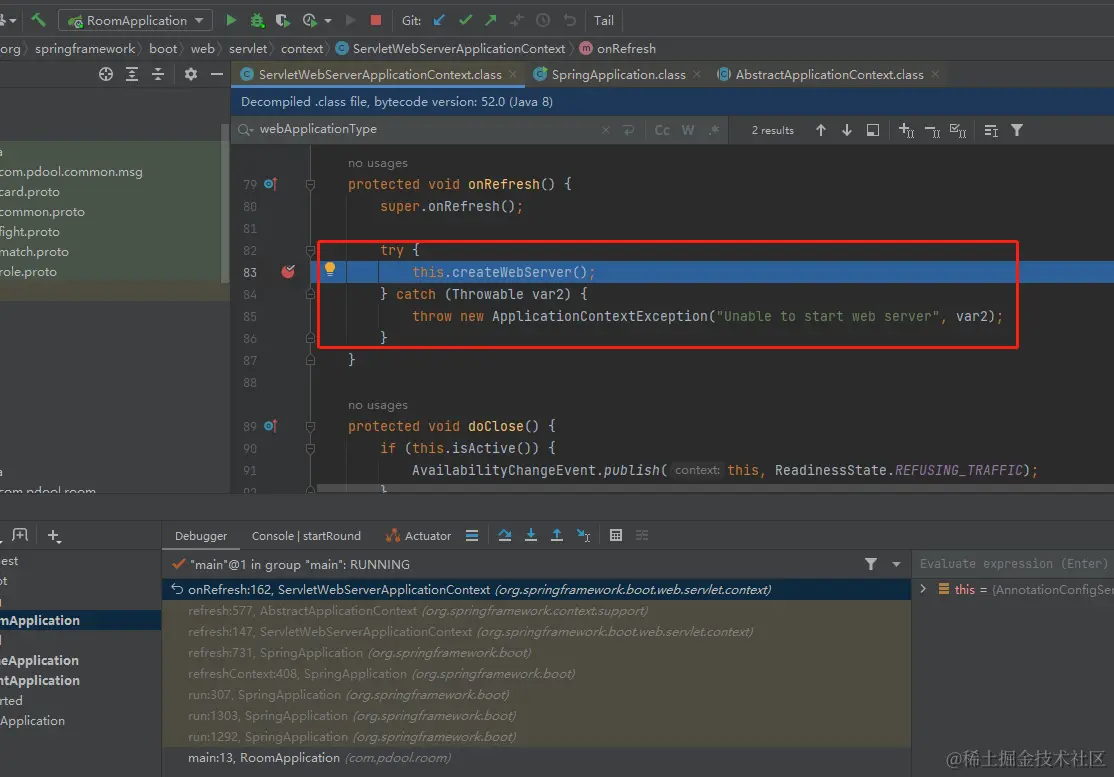The width and height of the screenshot is (1114, 777).
Task: Stop the running application
Action: [376, 20]
